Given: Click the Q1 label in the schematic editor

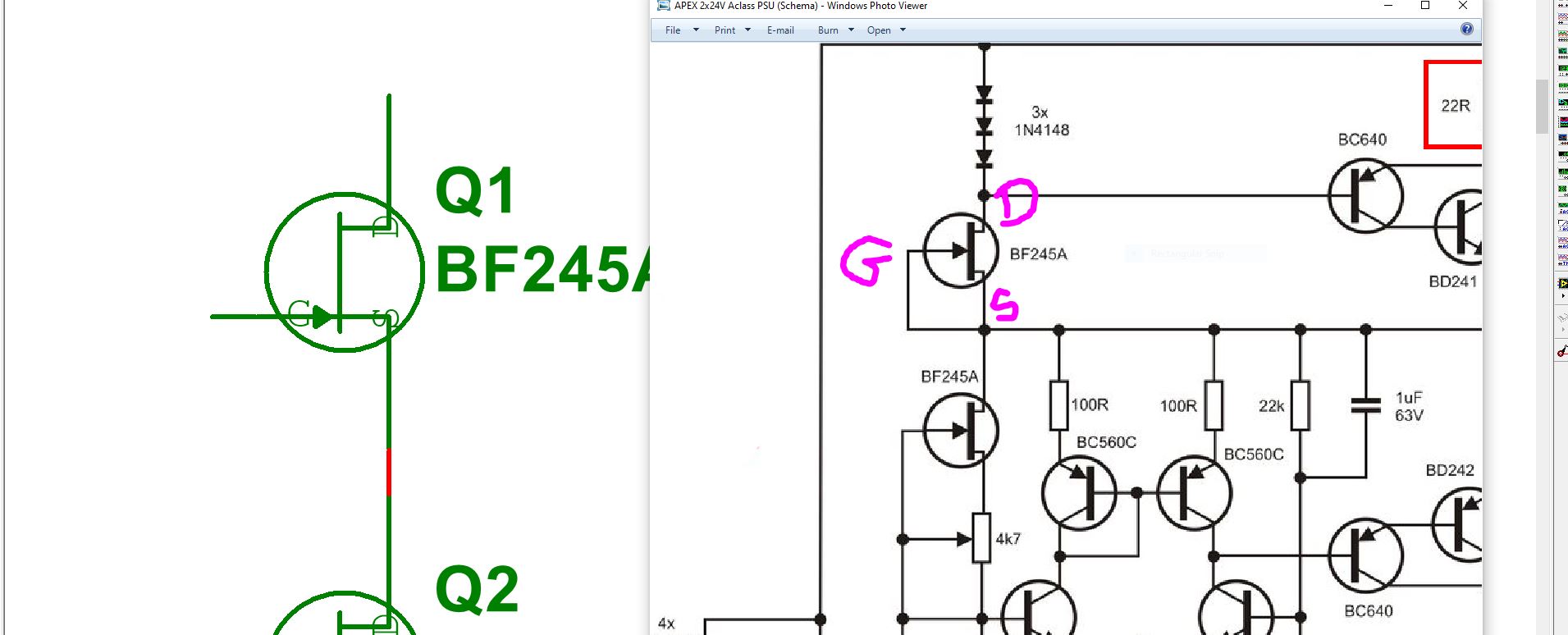Looking at the screenshot, I should (x=475, y=191).
